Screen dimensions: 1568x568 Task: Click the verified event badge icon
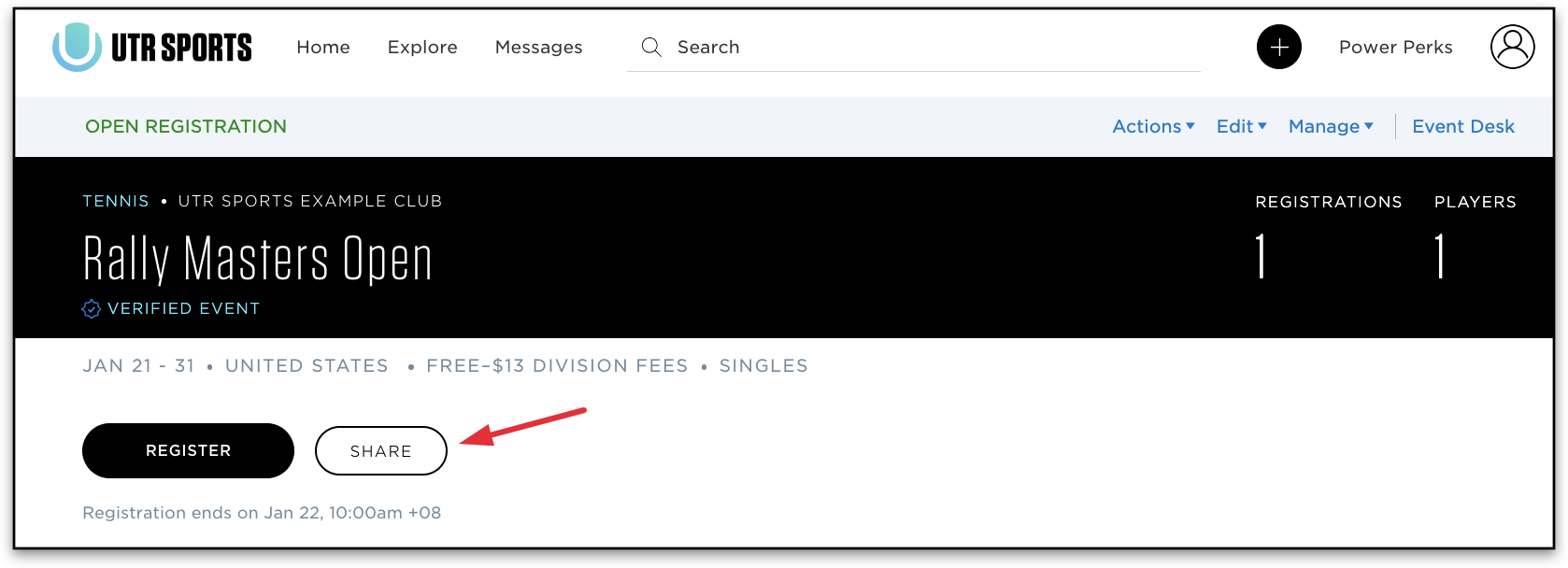[x=91, y=309]
